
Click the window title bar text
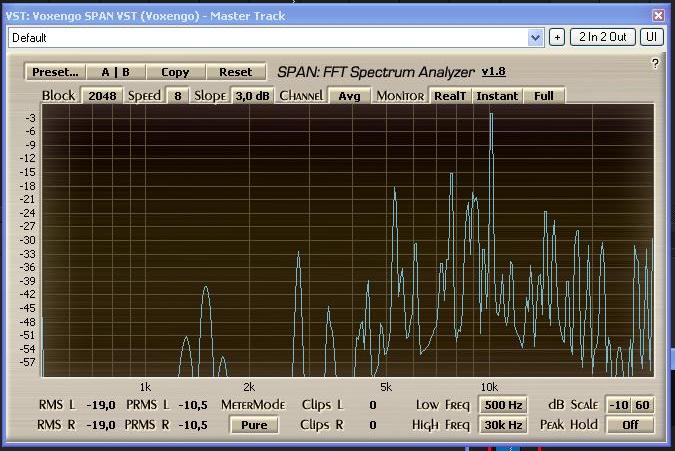coord(146,16)
